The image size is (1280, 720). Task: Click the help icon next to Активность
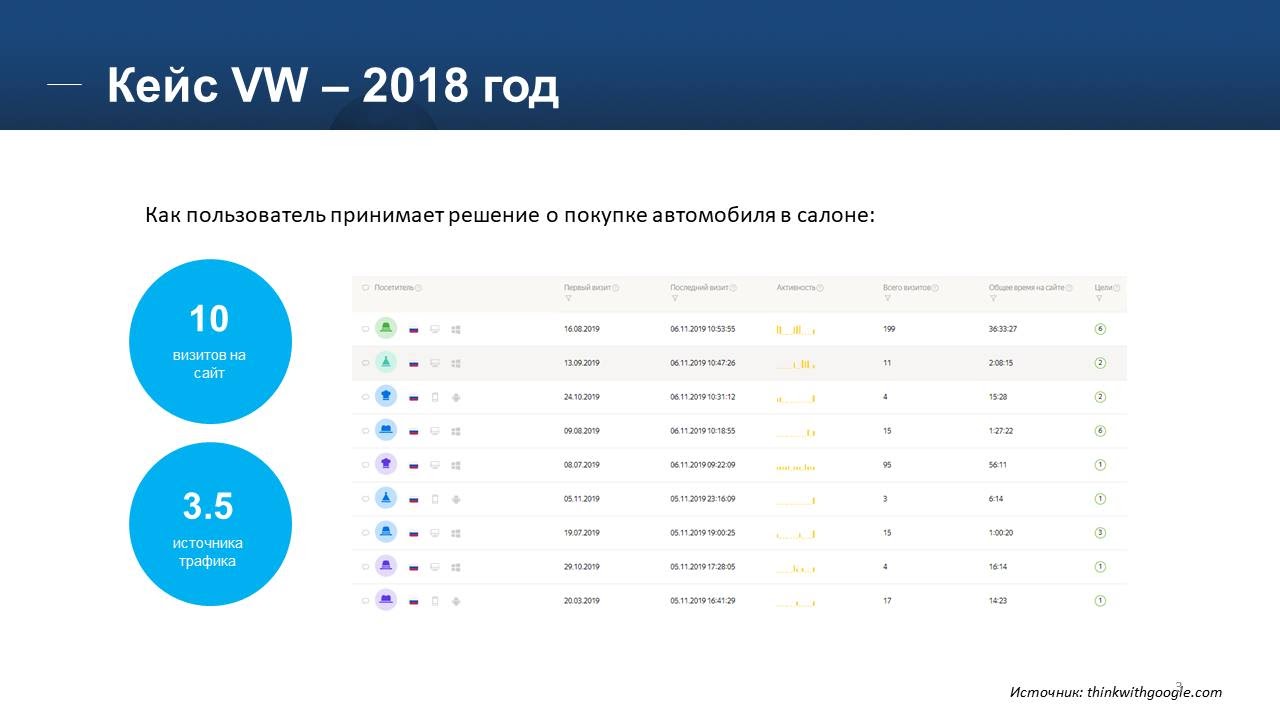(x=820, y=288)
